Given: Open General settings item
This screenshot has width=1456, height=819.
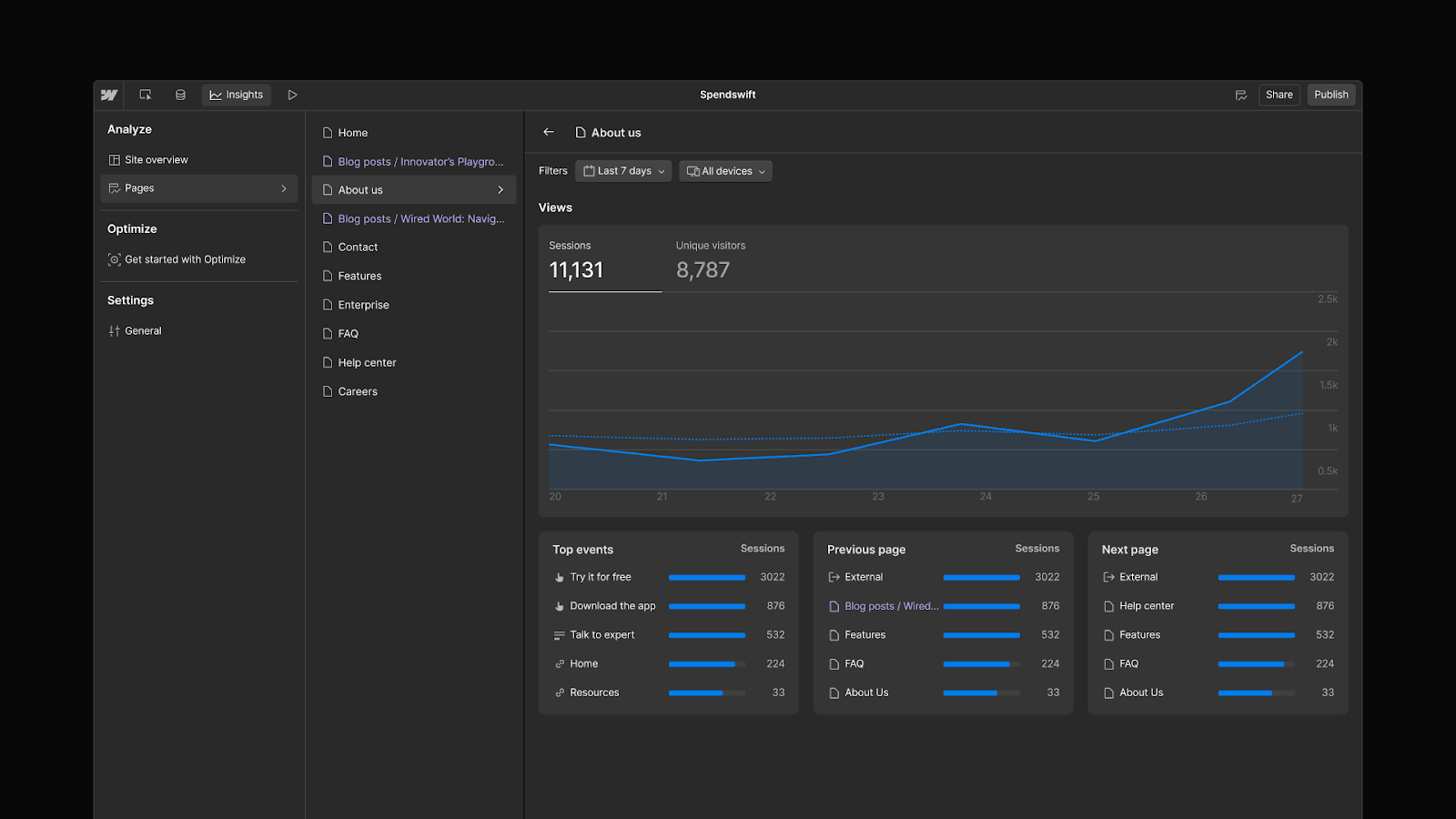Looking at the screenshot, I should (x=143, y=331).
